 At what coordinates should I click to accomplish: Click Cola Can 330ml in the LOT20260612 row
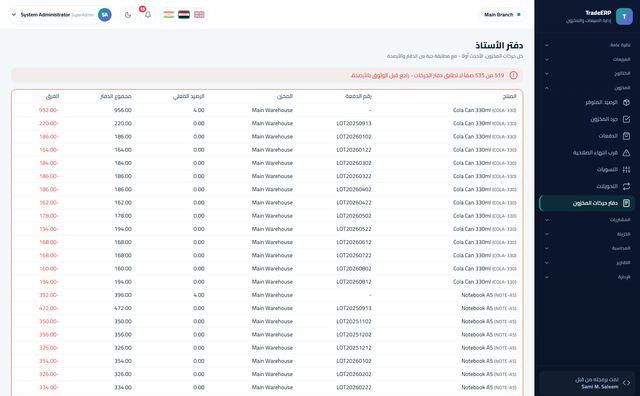click(x=472, y=242)
